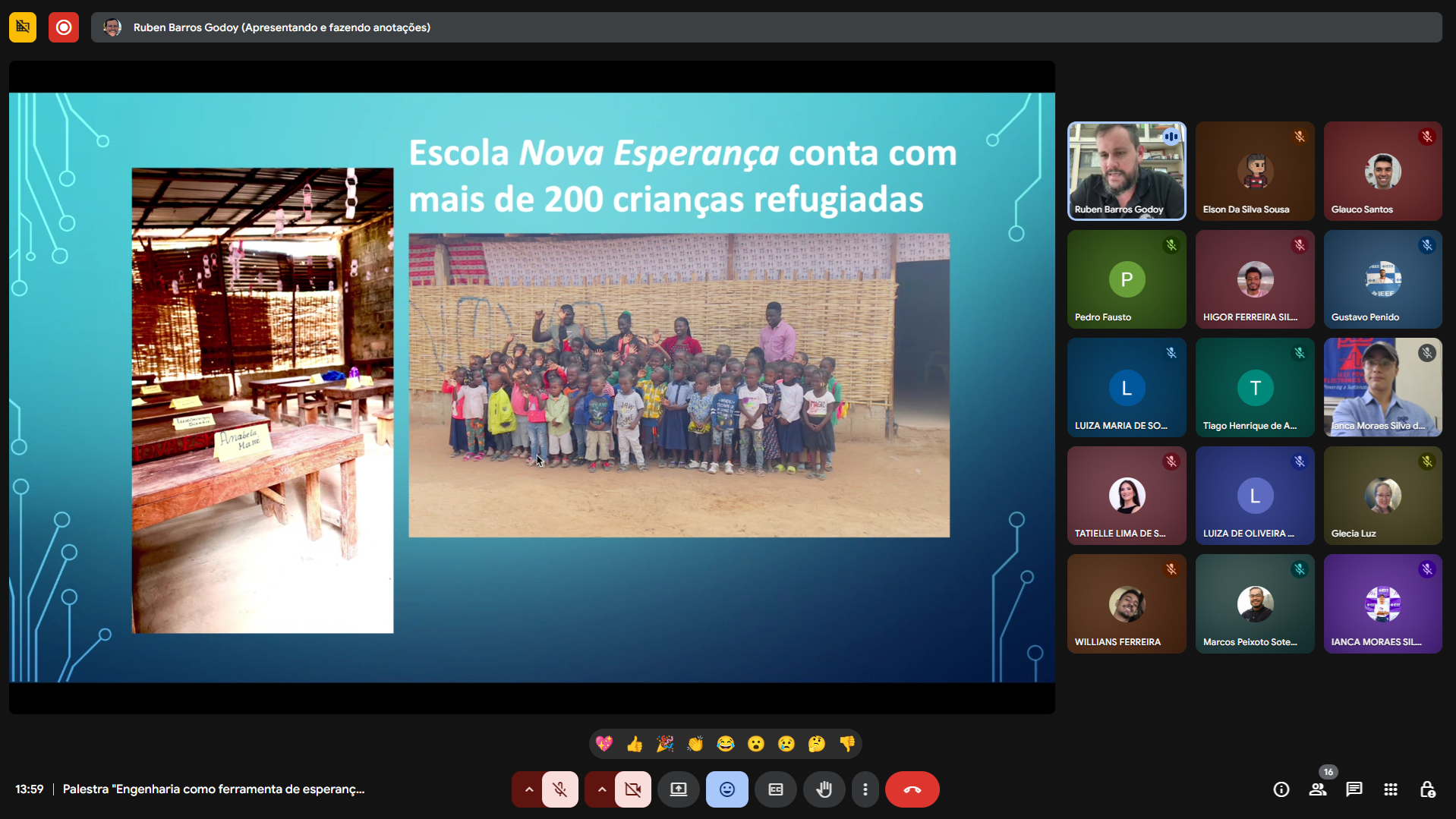Click the yellow presentation icon at top-left
The image size is (1456, 819).
[x=23, y=27]
